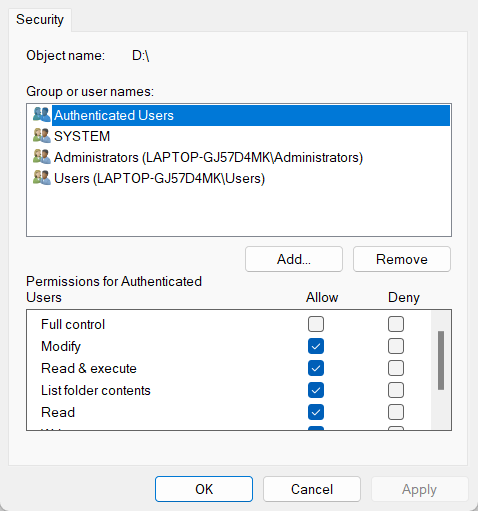Uncheck Allow for List folder contents
This screenshot has height=511, width=478.
coord(316,390)
